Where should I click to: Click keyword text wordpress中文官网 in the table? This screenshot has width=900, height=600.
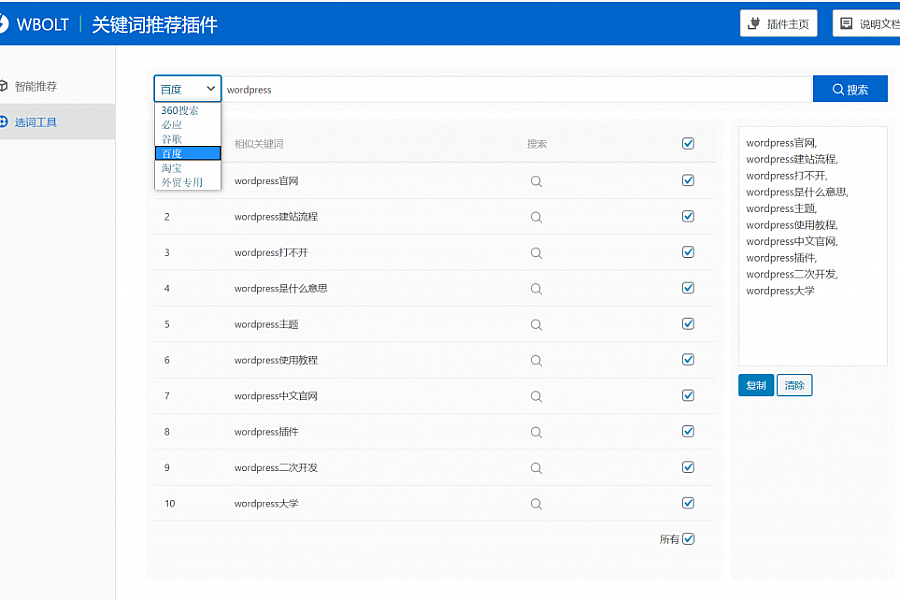pyautogui.click(x=276, y=396)
